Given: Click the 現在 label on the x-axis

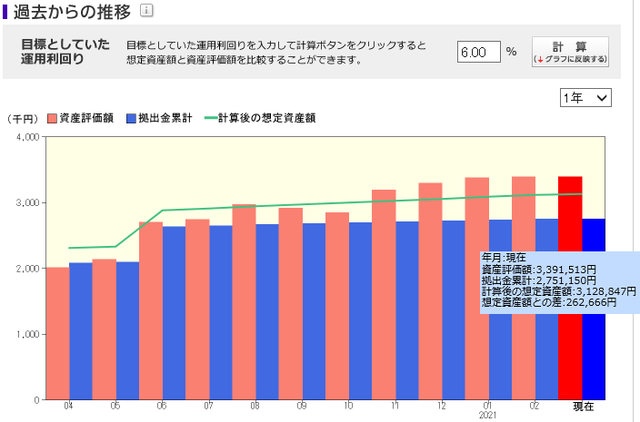Looking at the screenshot, I should (x=583, y=407).
